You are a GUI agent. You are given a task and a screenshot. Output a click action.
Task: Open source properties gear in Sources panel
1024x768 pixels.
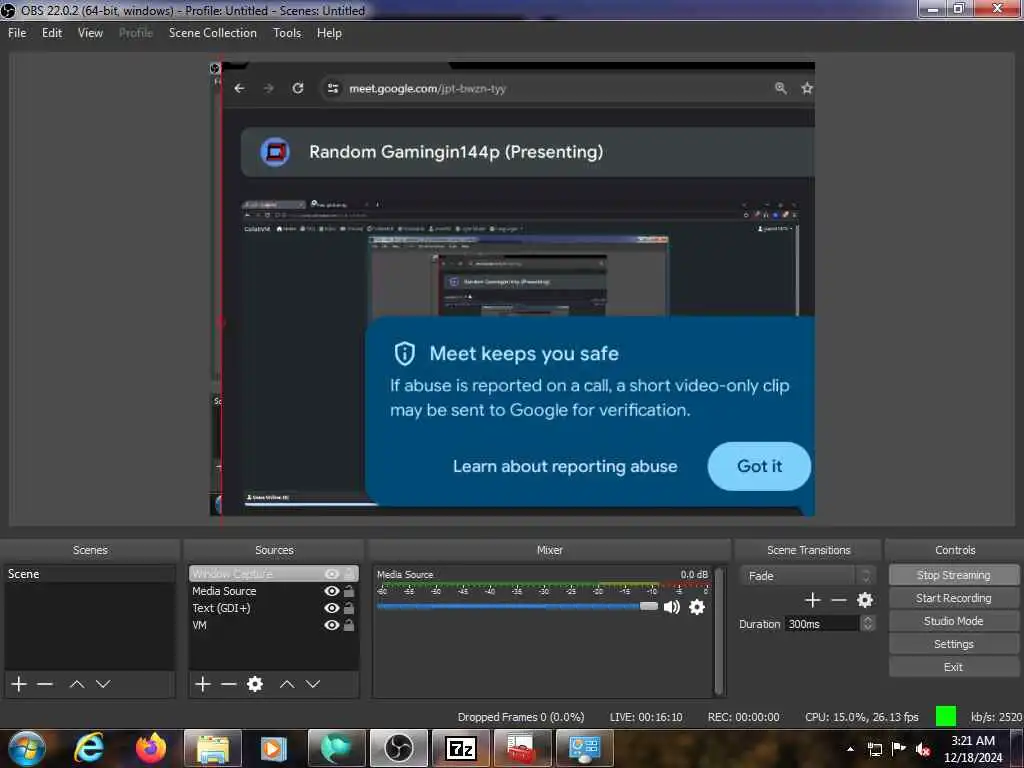tap(255, 684)
